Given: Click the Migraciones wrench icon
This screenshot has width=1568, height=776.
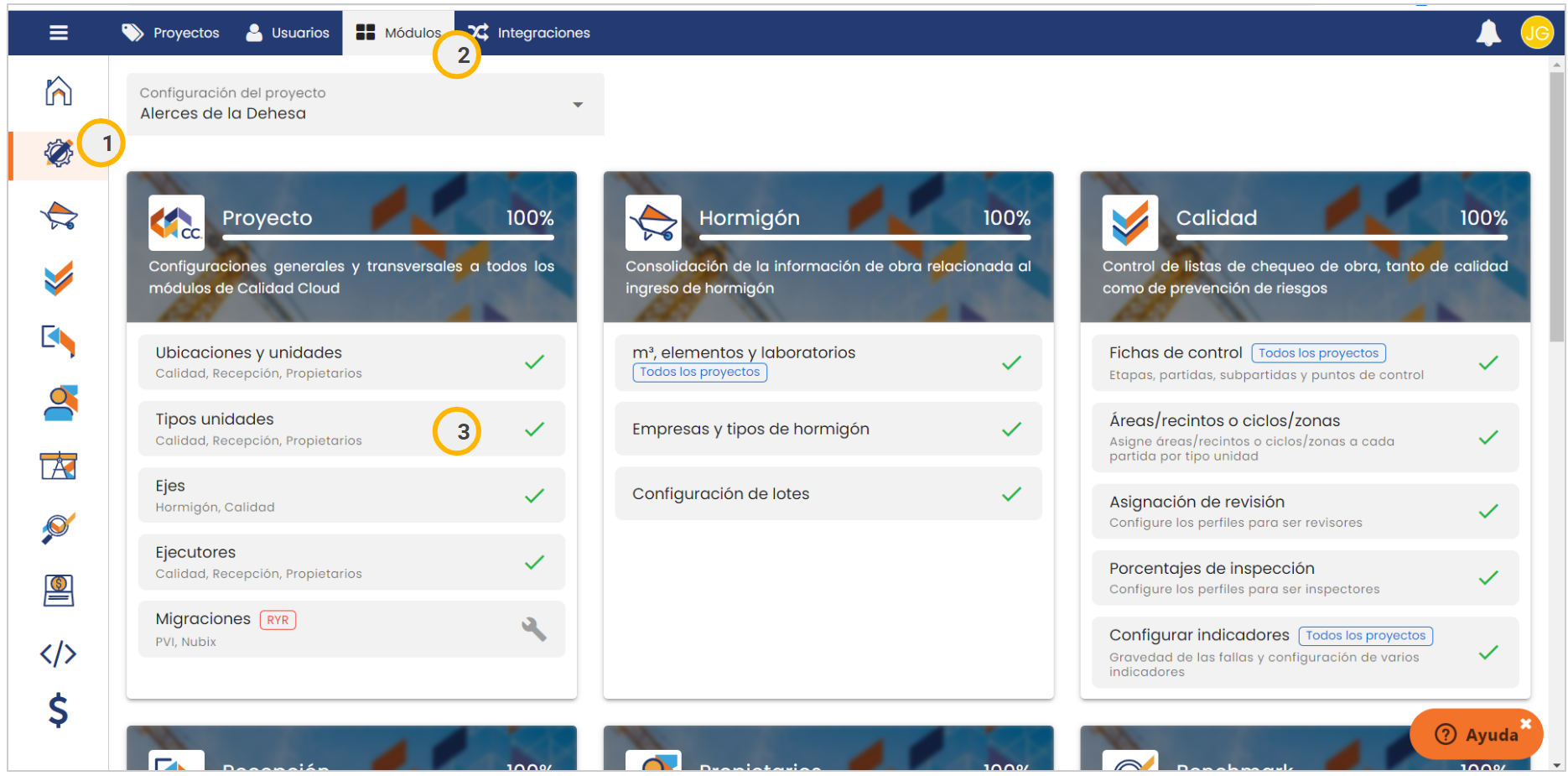Looking at the screenshot, I should (x=534, y=629).
